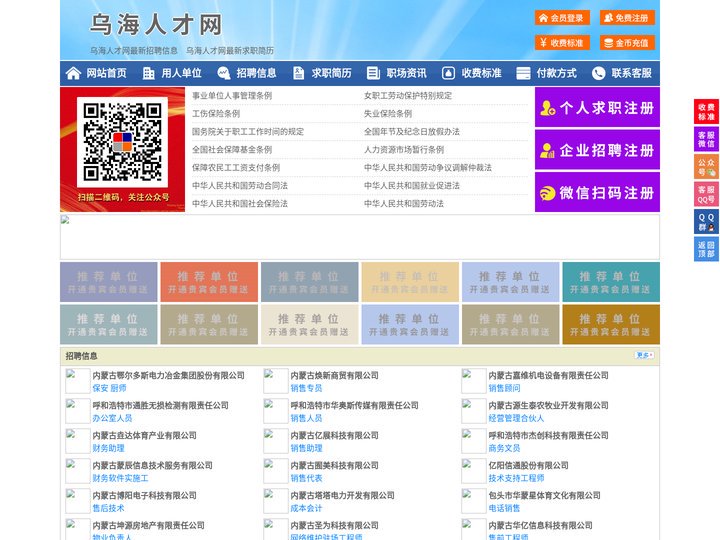The height and width of the screenshot is (540, 720).
Task: Click the 免费注册 button
Action: (x=627, y=18)
